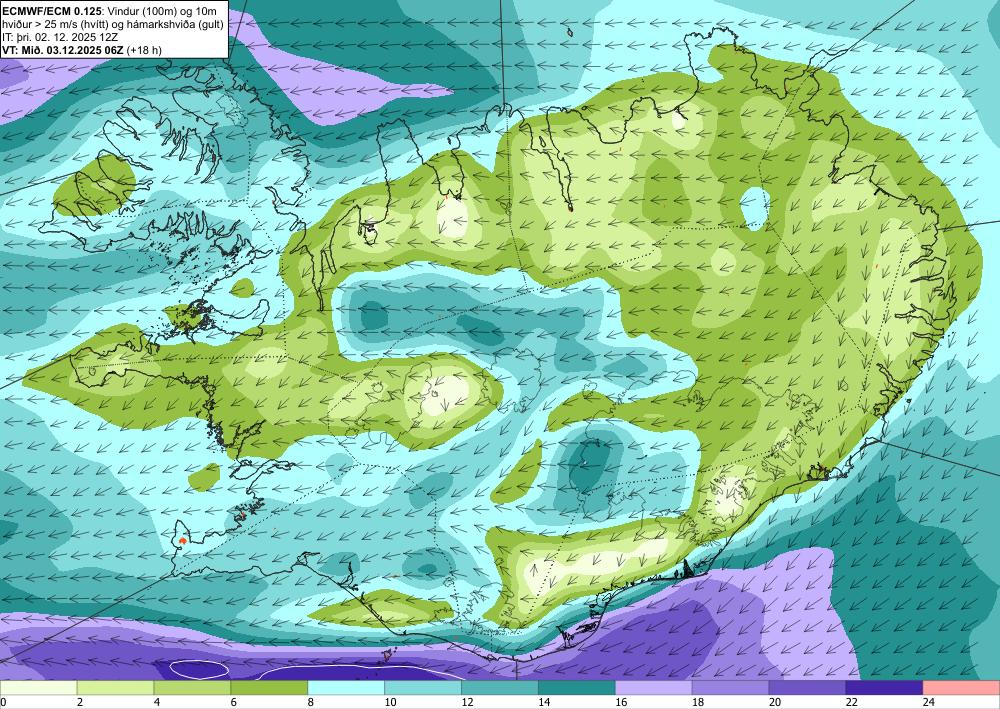Click the purple 18–20 legend swatch
This screenshot has width=1000, height=709.
730,688
